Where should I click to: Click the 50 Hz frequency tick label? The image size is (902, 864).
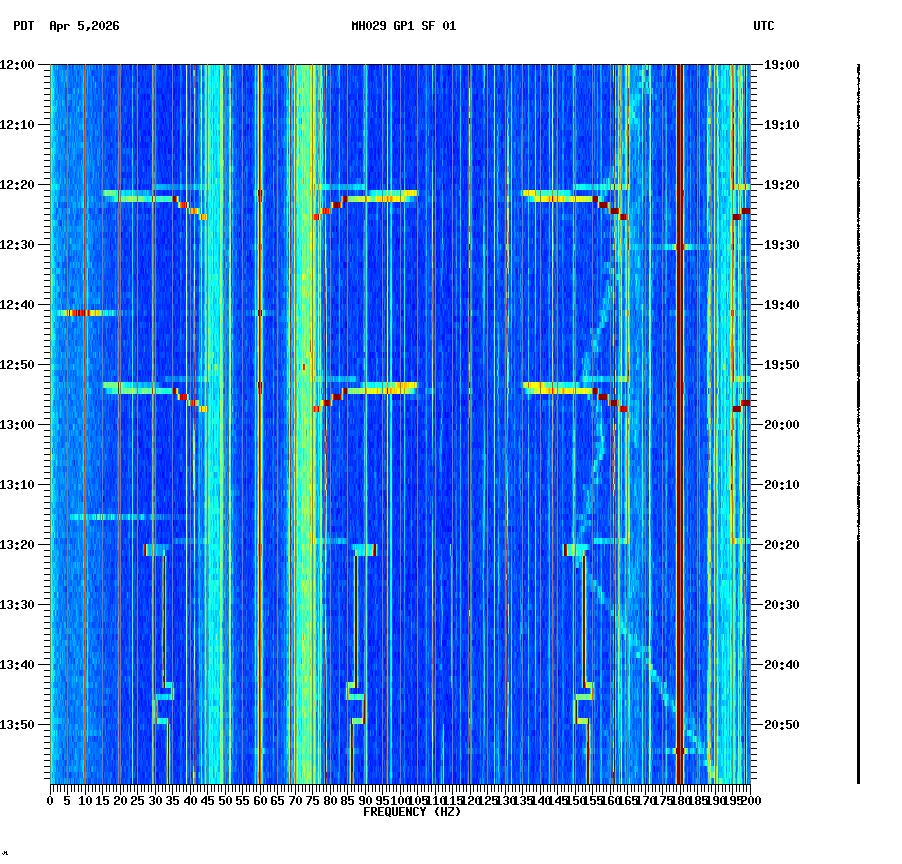coord(225,800)
